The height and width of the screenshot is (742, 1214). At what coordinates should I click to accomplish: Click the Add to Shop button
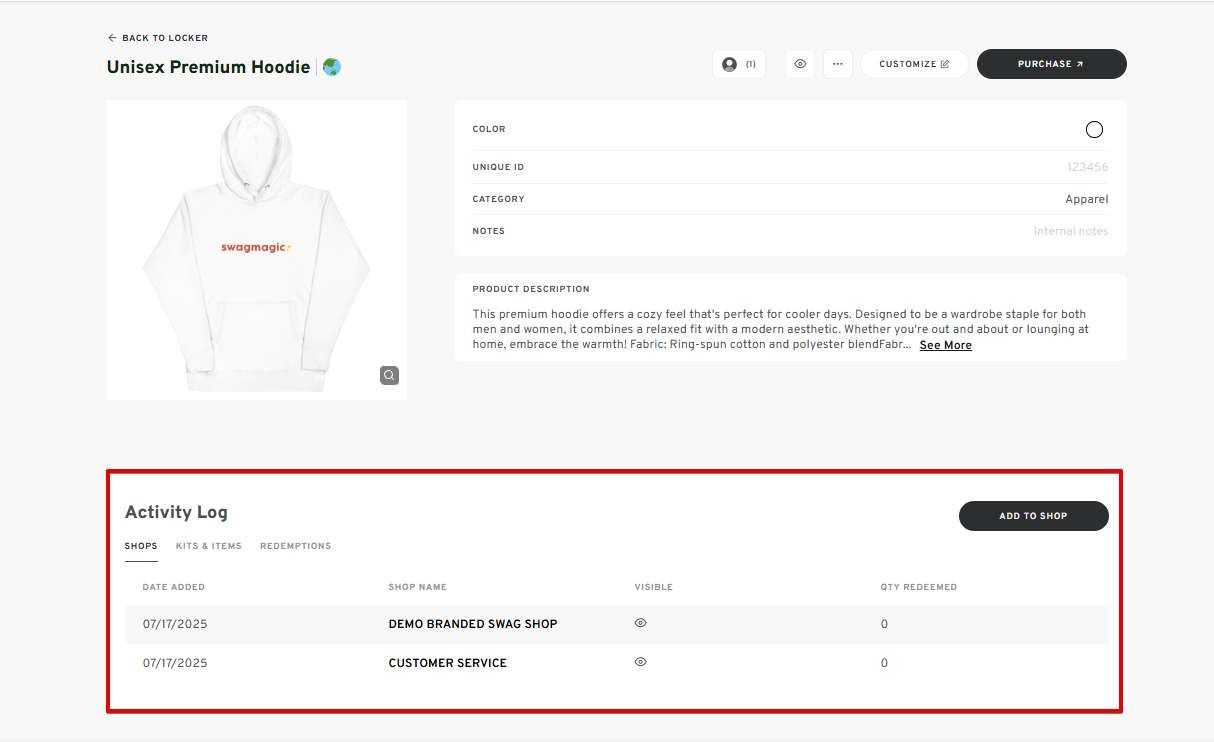(x=1033, y=516)
